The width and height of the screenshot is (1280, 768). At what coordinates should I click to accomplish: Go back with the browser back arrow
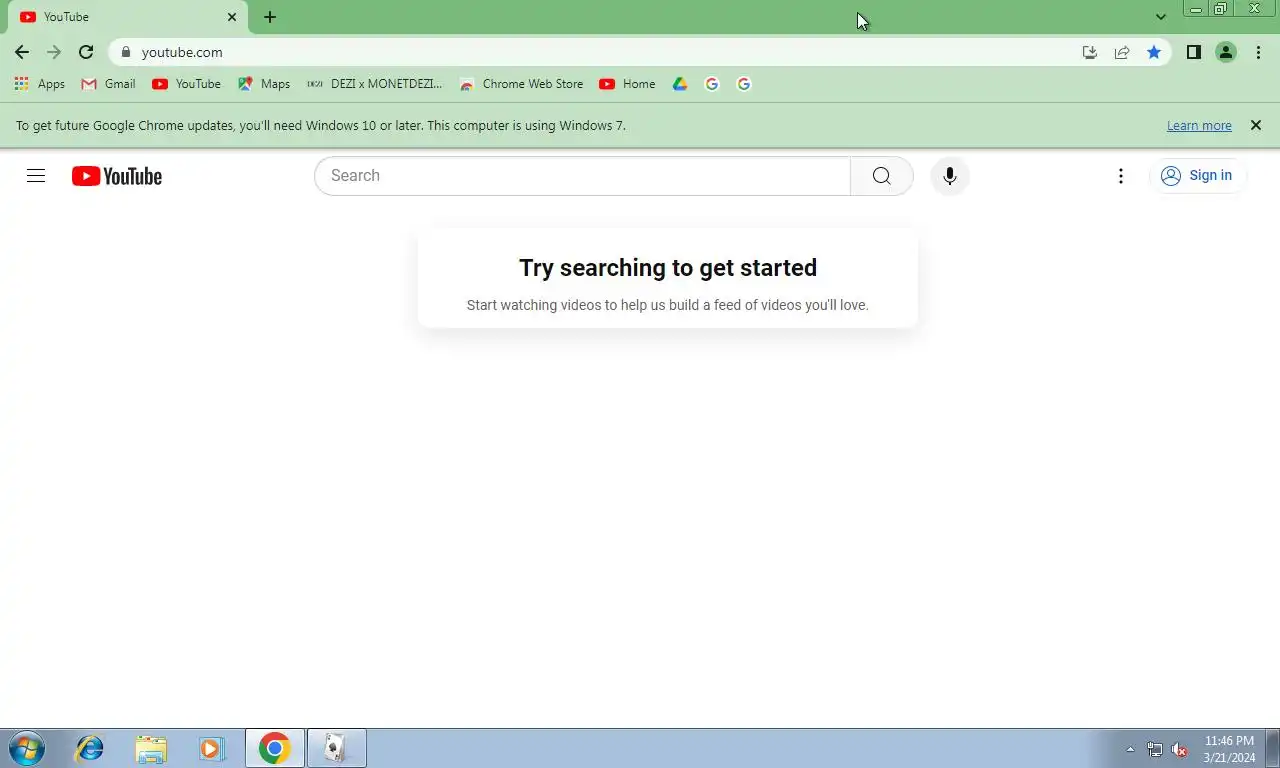click(22, 52)
